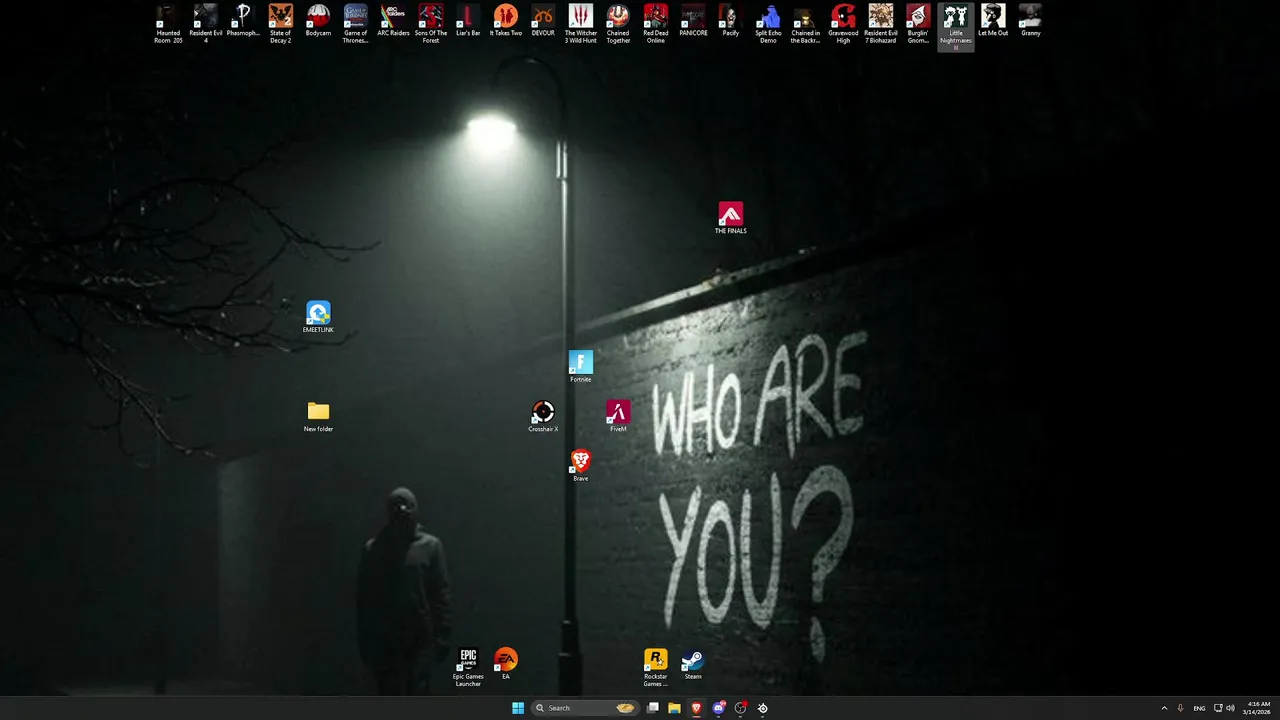The height and width of the screenshot is (720, 1280).
Task: Click the microphone tray icon
Action: click(x=1180, y=708)
